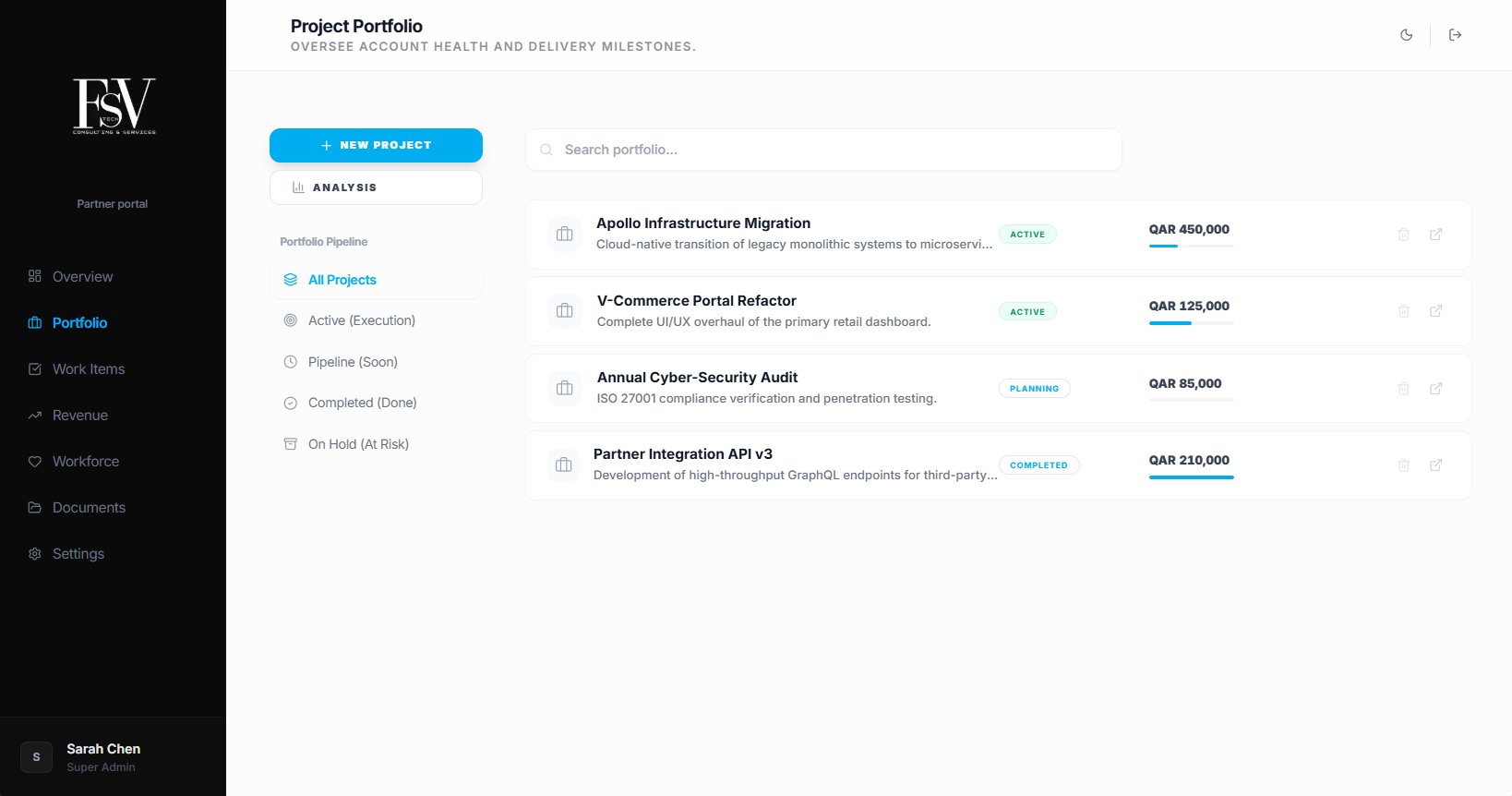Click Annual Cyber-Security Audit title
This screenshot has width=1512, height=796.
pos(698,378)
